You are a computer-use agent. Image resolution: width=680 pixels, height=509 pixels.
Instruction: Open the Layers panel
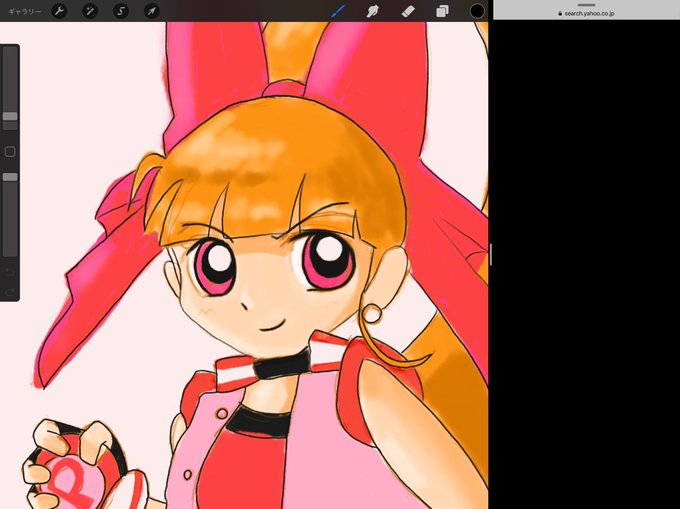coord(442,11)
